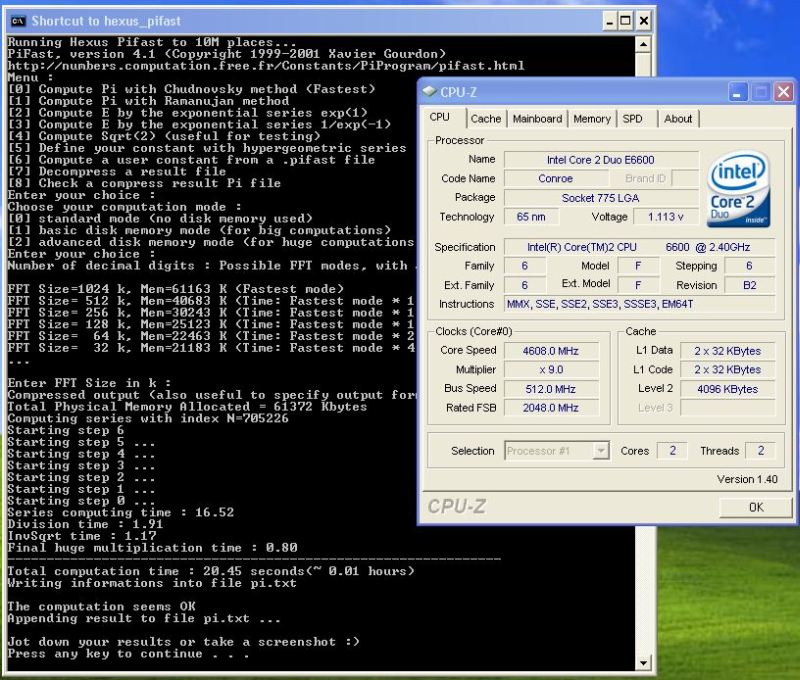The width and height of the screenshot is (800, 680).
Task: Minimize the CPU-Z window
Action: tap(737, 92)
